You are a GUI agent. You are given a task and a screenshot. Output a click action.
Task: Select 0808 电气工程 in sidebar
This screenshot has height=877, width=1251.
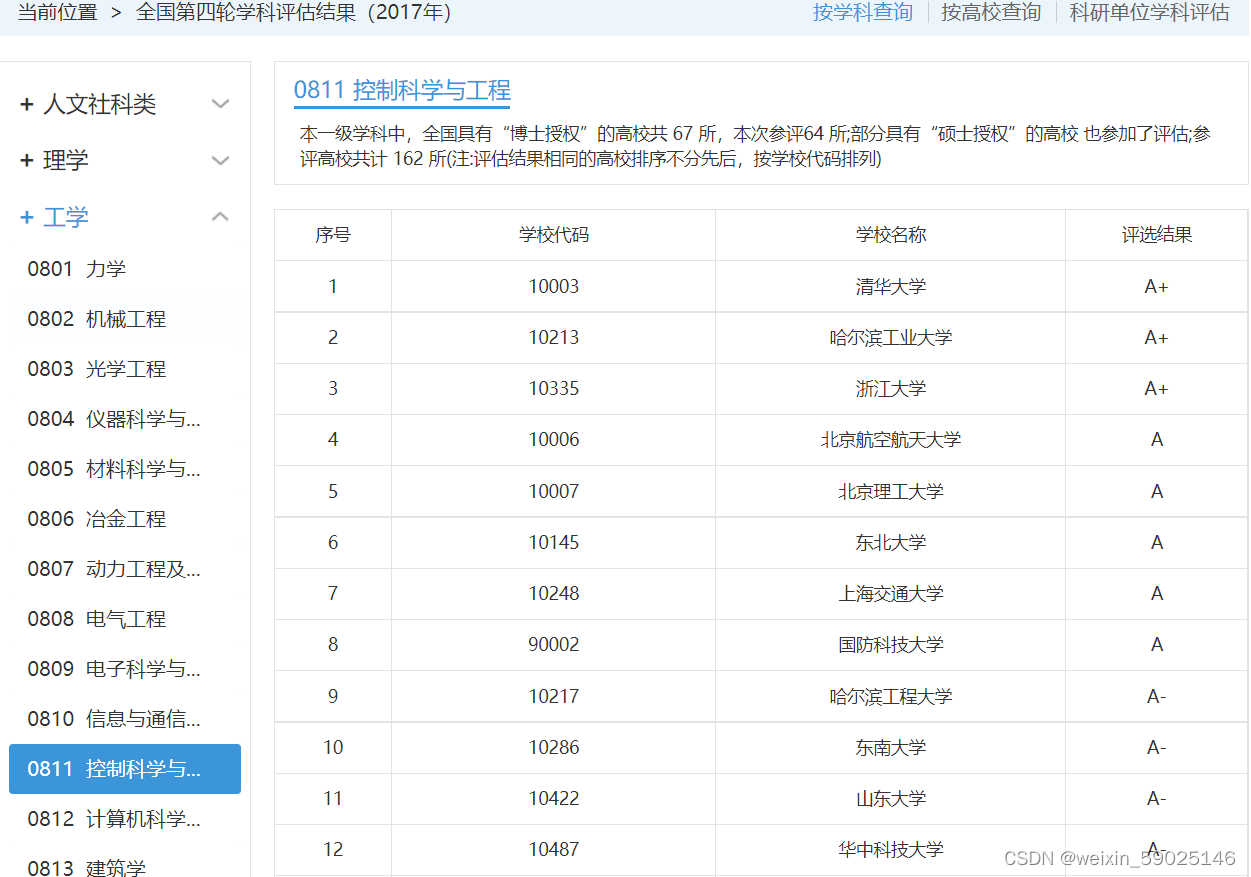tap(97, 619)
